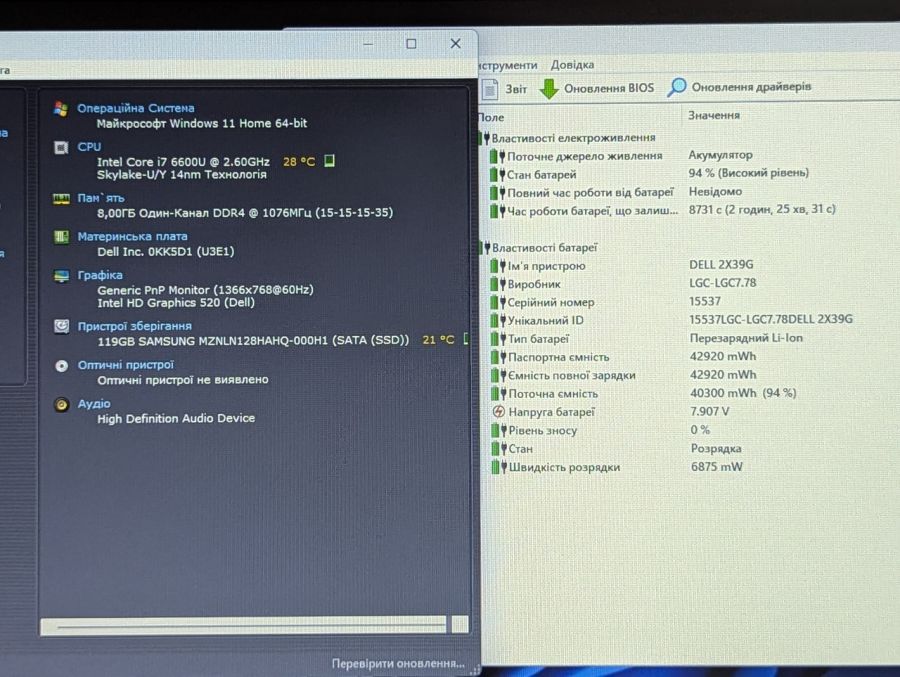
Task: Click the 6875 mW discharge rate value
Action: pyautogui.click(x=717, y=467)
